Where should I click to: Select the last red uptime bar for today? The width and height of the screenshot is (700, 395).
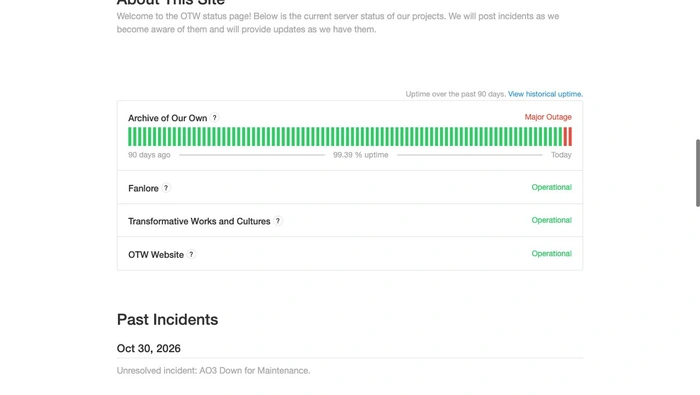tap(571, 137)
